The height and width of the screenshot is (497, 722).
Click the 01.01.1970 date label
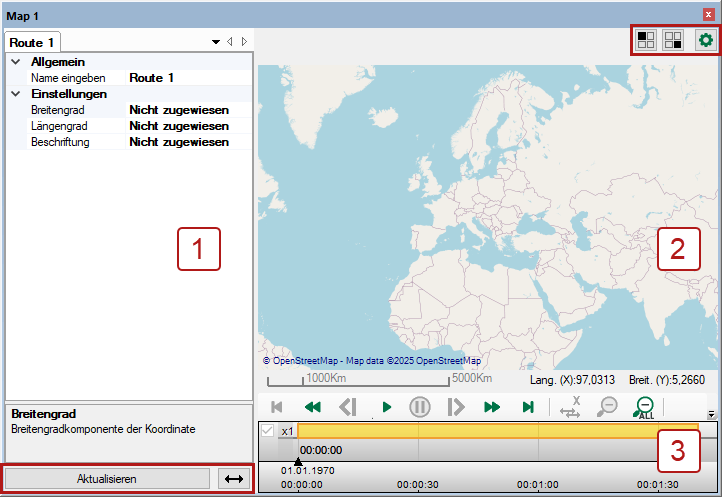coord(308,471)
